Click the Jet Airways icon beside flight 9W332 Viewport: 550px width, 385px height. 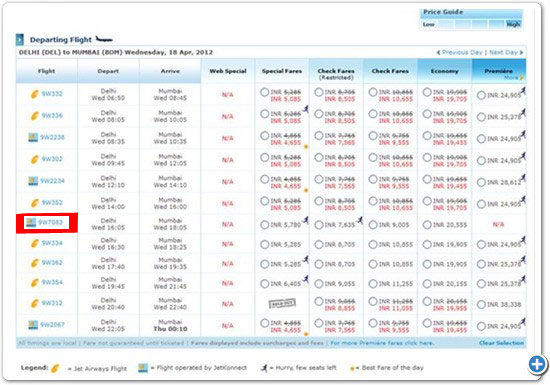click(x=34, y=94)
